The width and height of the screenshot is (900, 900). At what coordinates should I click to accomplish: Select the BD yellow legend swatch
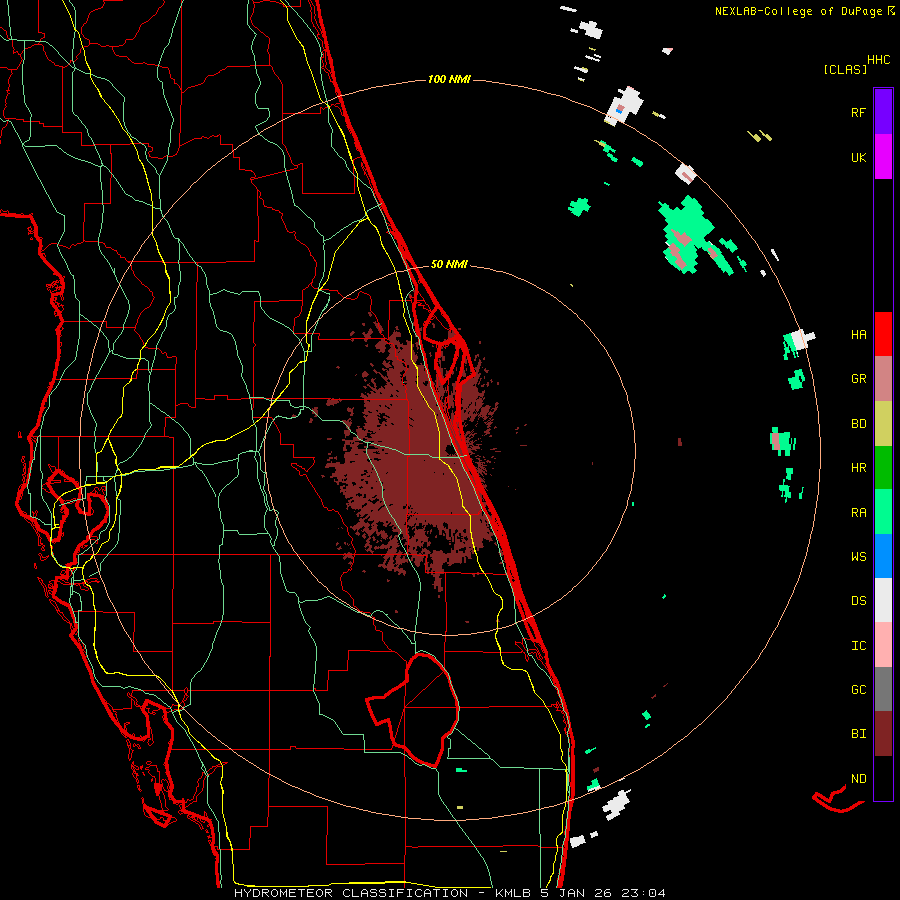(x=883, y=424)
